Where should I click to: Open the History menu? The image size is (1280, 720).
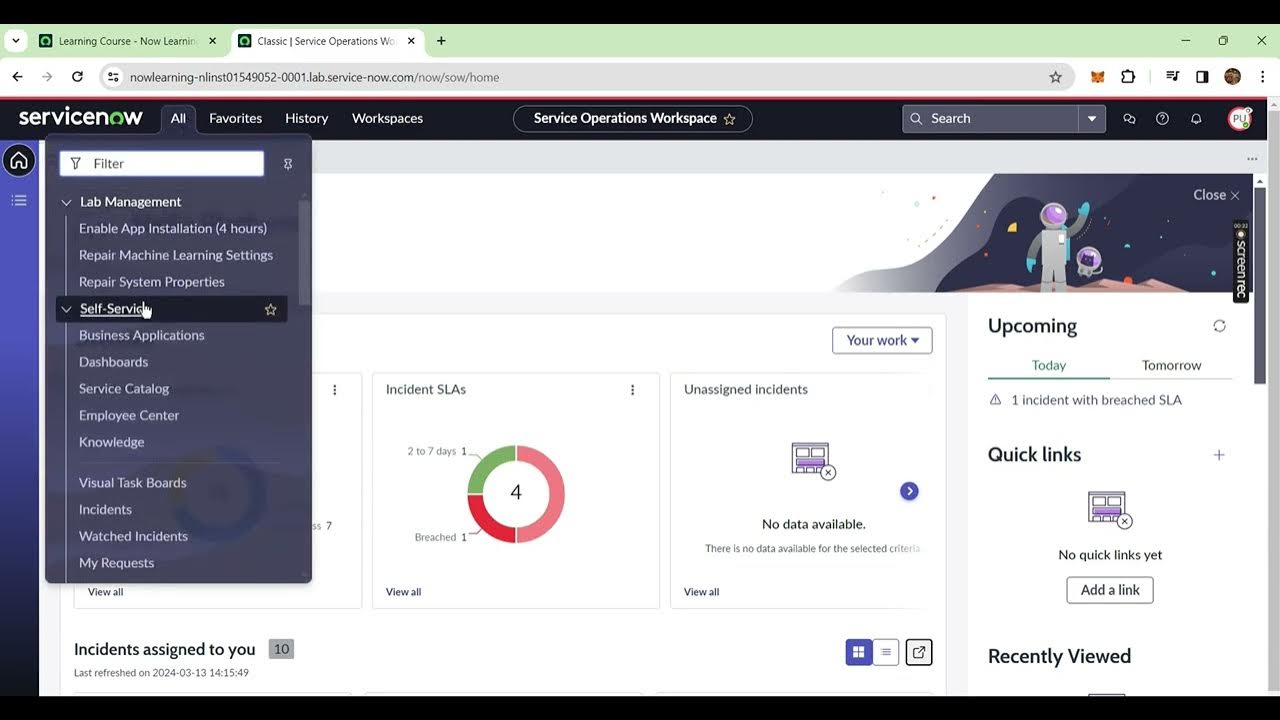pos(307,118)
